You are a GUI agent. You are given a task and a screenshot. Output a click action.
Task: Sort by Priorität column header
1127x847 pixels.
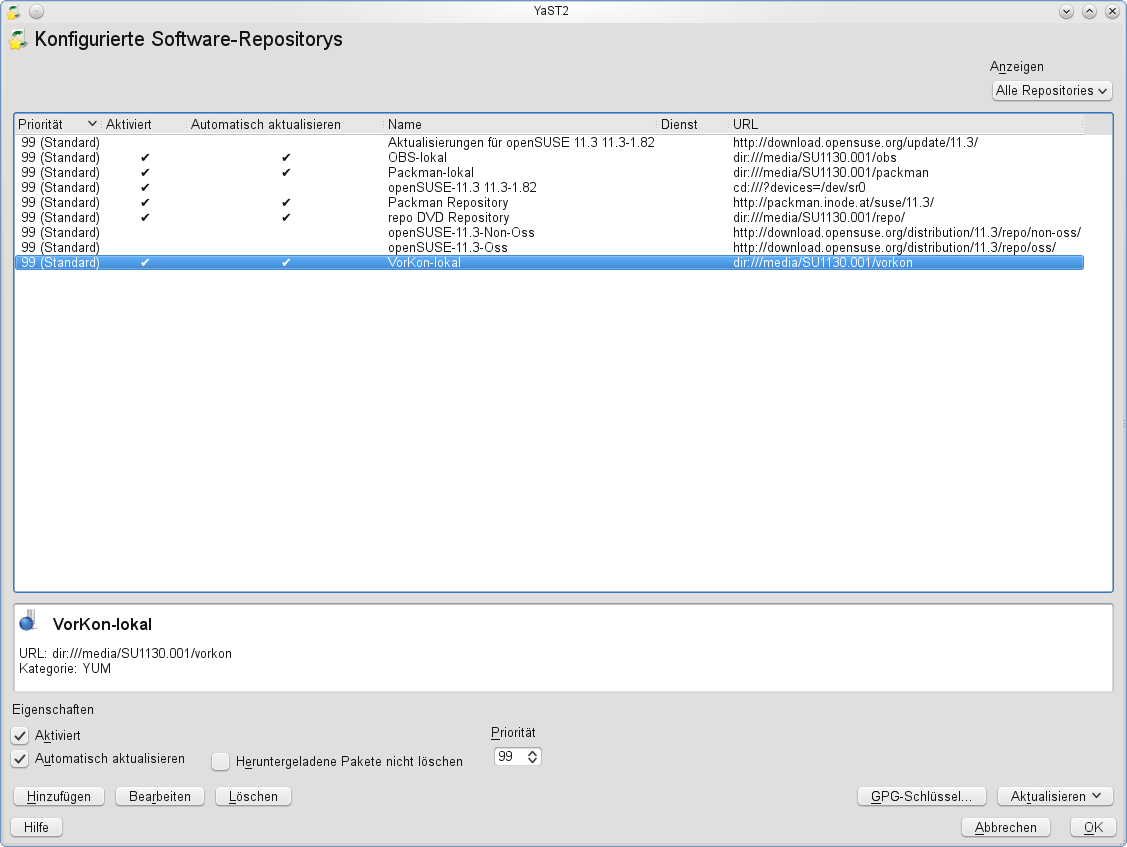coord(58,124)
